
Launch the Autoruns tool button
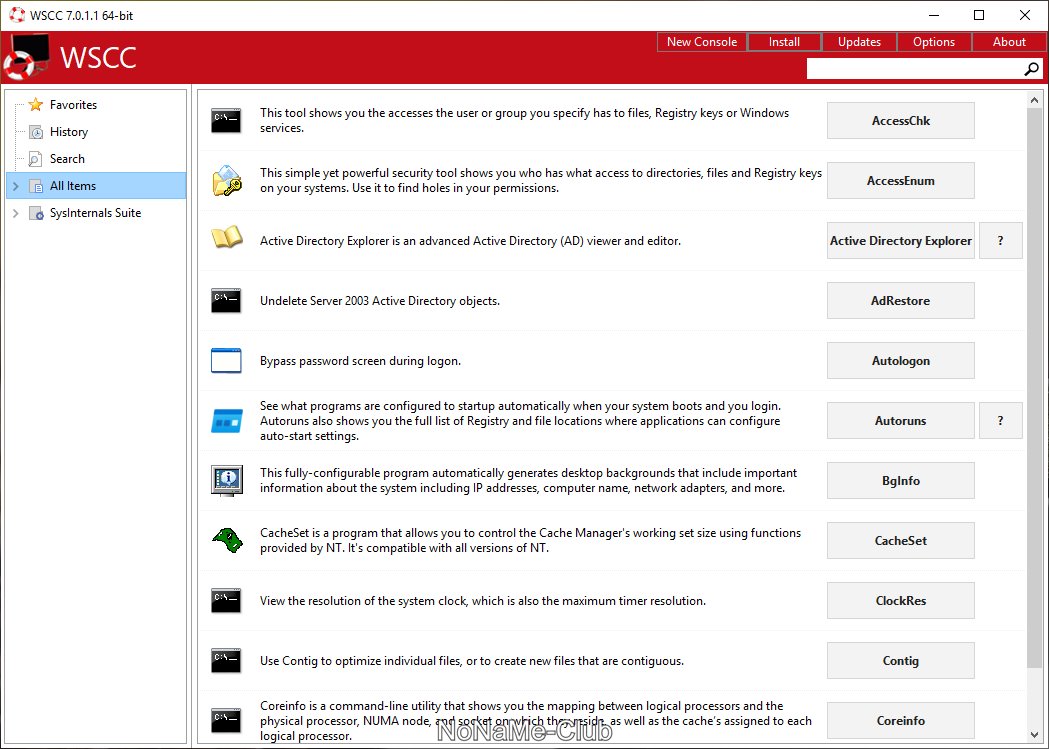(x=900, y=421)
